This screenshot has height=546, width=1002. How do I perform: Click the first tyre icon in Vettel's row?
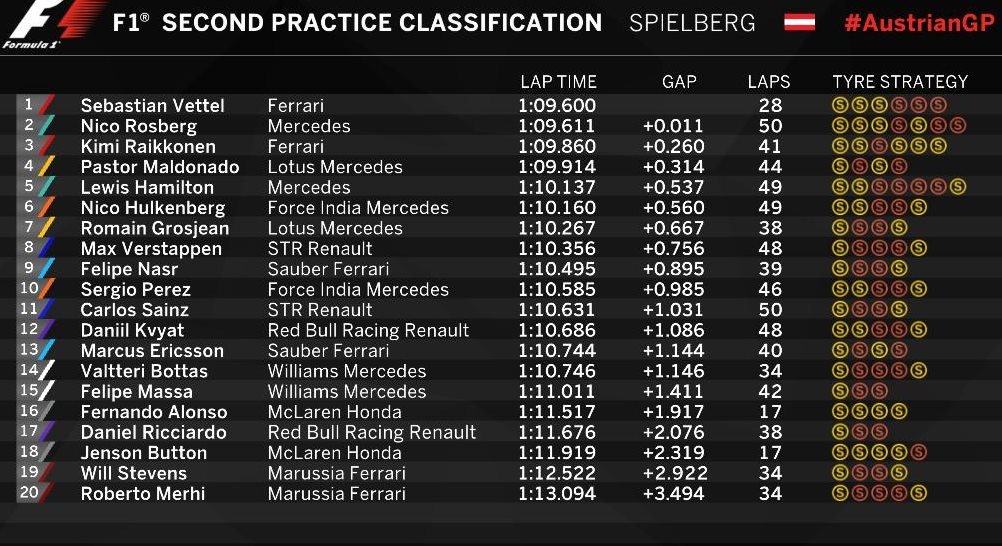[840, 106]
